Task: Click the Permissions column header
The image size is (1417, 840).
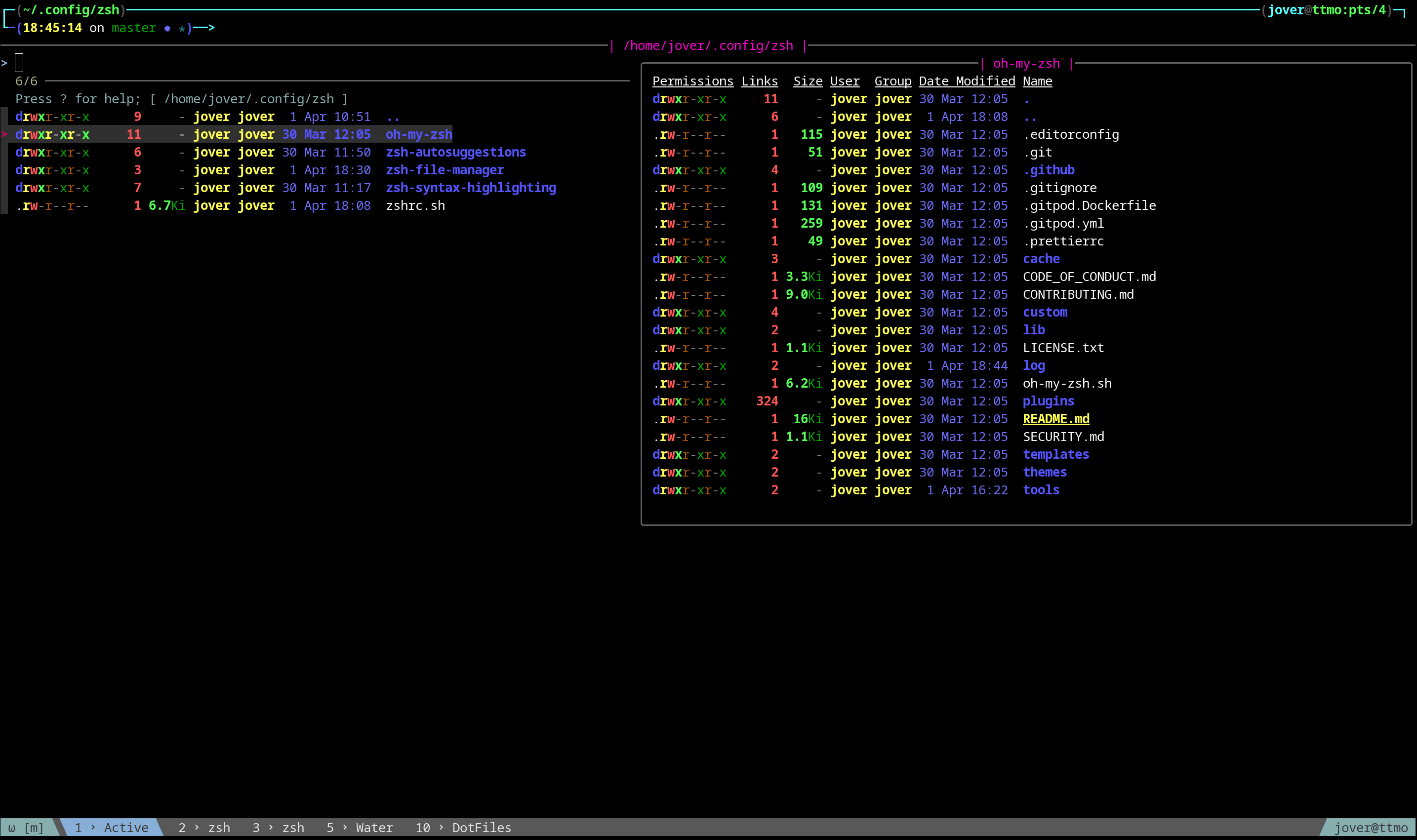Action: (x=692, y=81)
